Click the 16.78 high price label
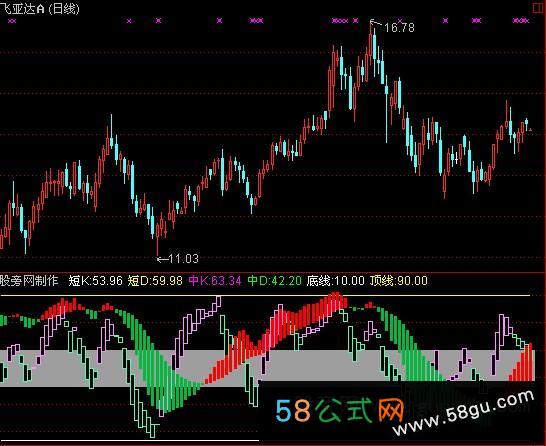Image resolution: width=546 pixels, height=446 pixels. [x=399, y=28]
